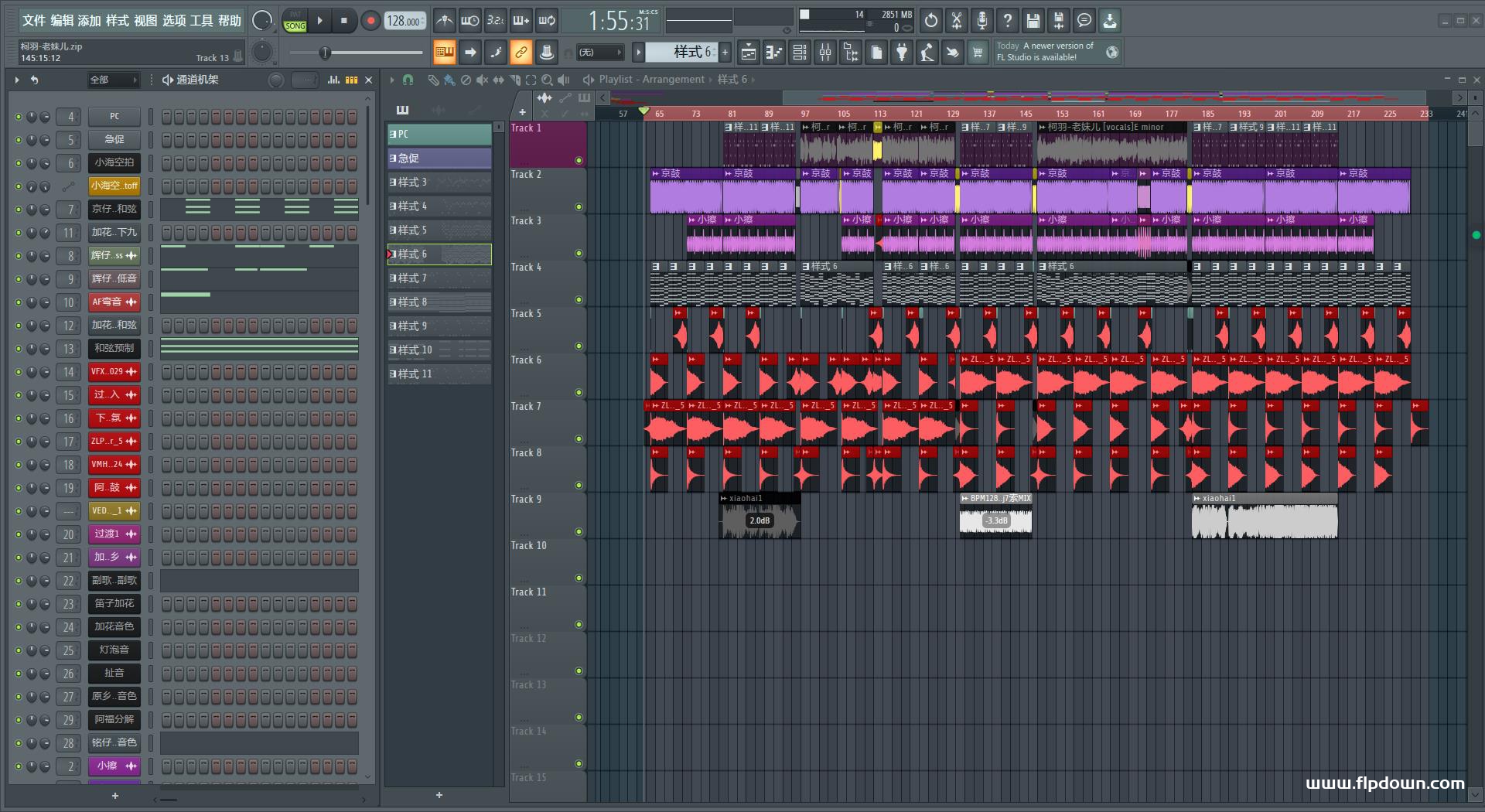Toggle wait-for-input-to-start-playing icon
The width and height of the screenshot is (1485, 812).
point(469,21)
